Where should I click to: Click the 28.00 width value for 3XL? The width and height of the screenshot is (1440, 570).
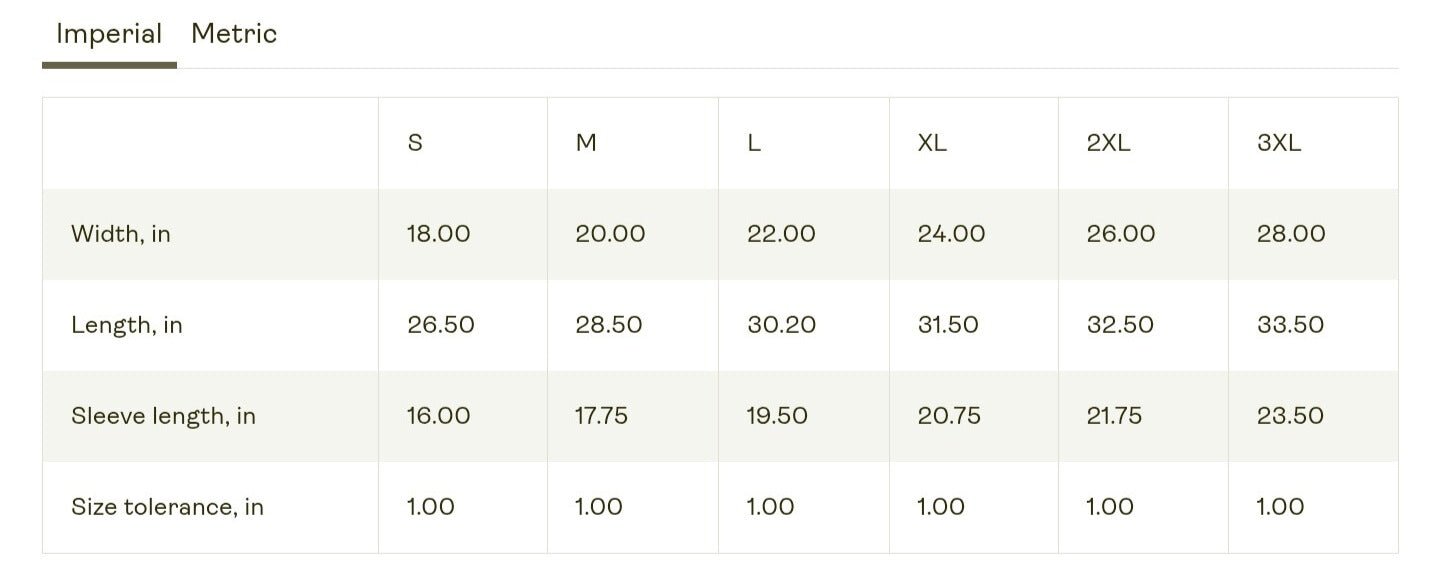click(1290, 234)
